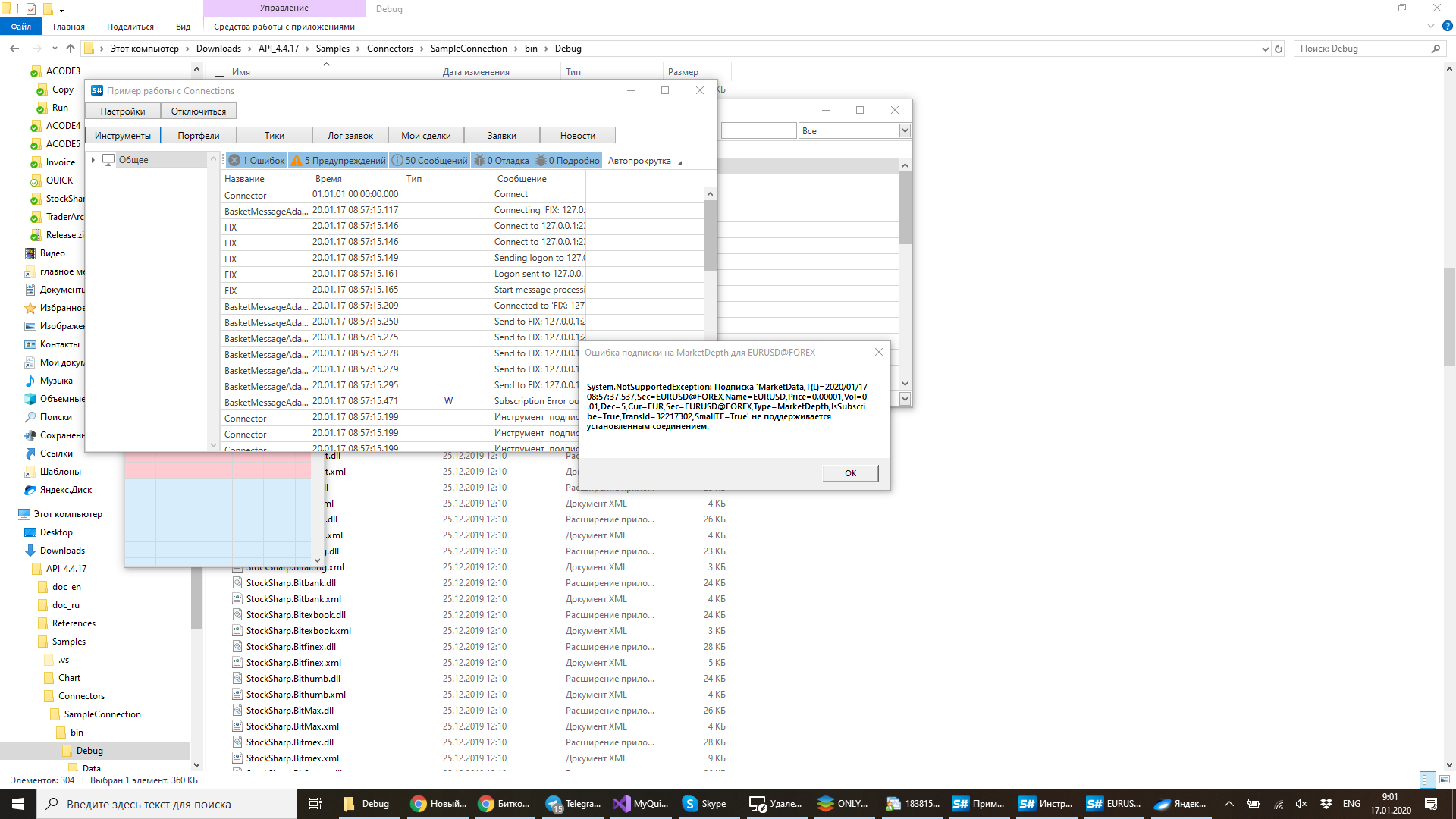Select the SampleConnection folder in the tree
This screenshot has width=1456, height=819.
(102, 714)
